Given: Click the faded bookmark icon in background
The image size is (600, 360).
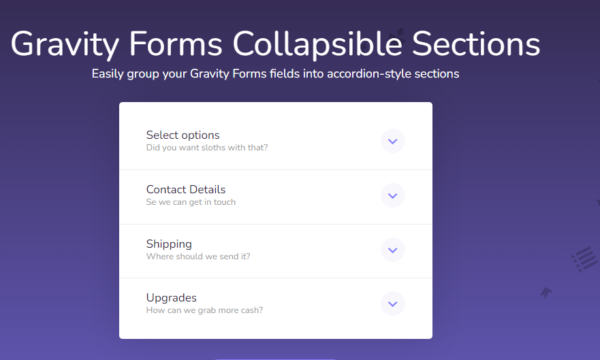Looking at the screenshot, I should (x=546, y=293).
